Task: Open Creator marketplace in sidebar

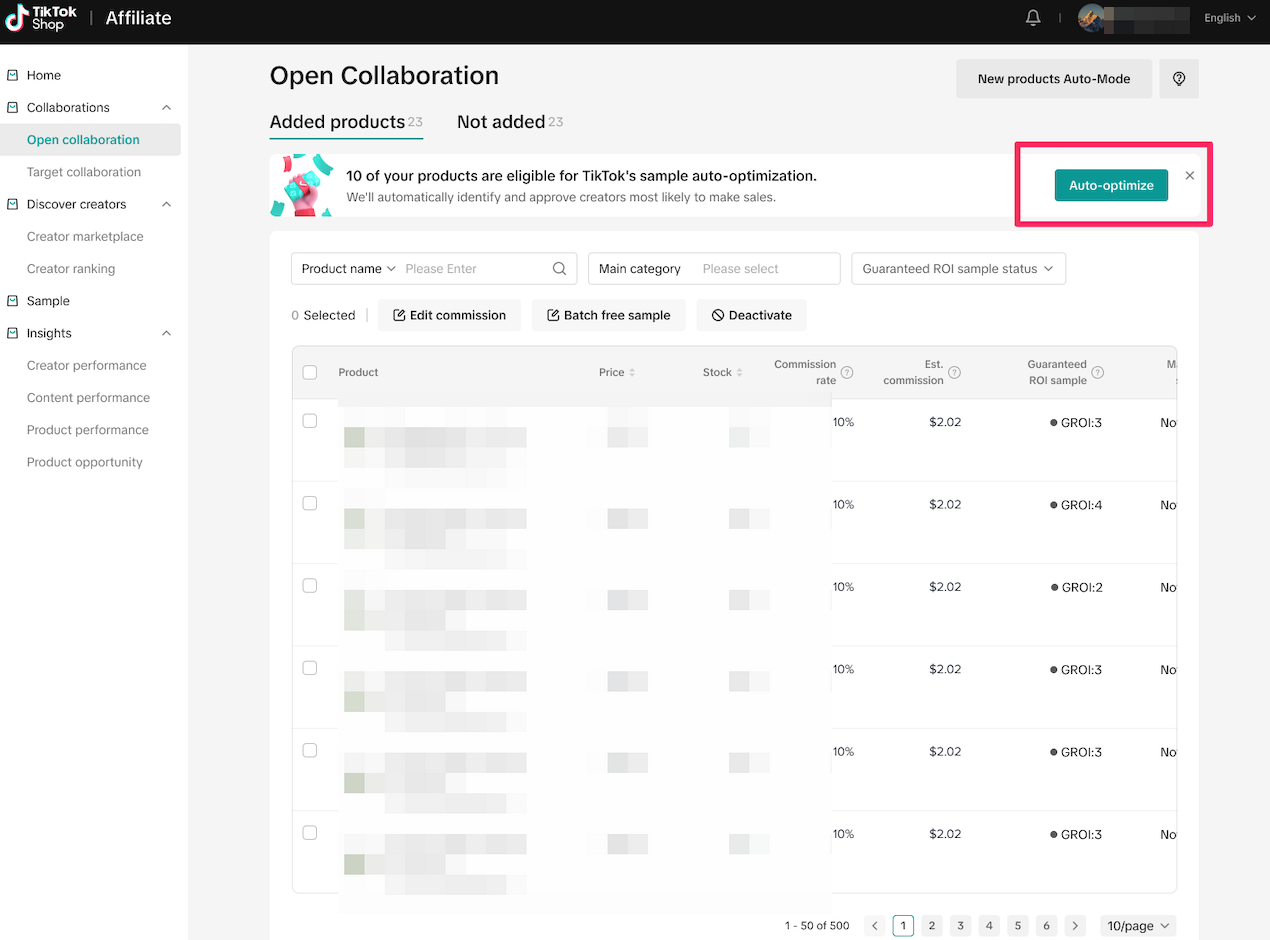Action: 85,237
